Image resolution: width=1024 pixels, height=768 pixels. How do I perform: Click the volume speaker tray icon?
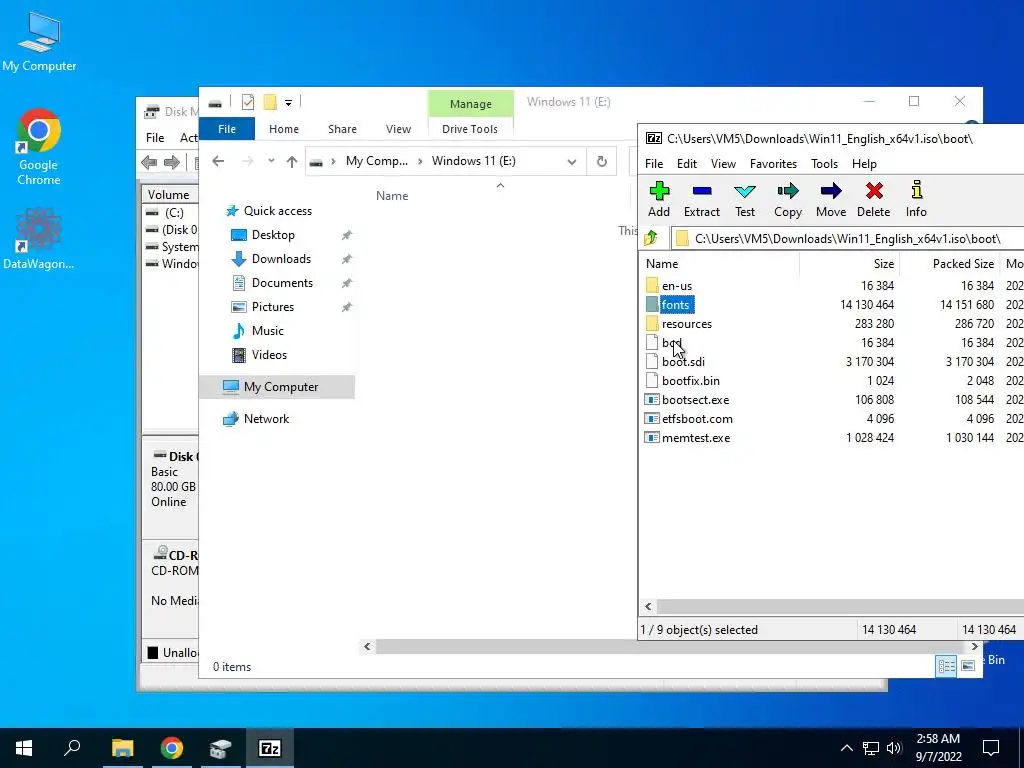point(894,748)
